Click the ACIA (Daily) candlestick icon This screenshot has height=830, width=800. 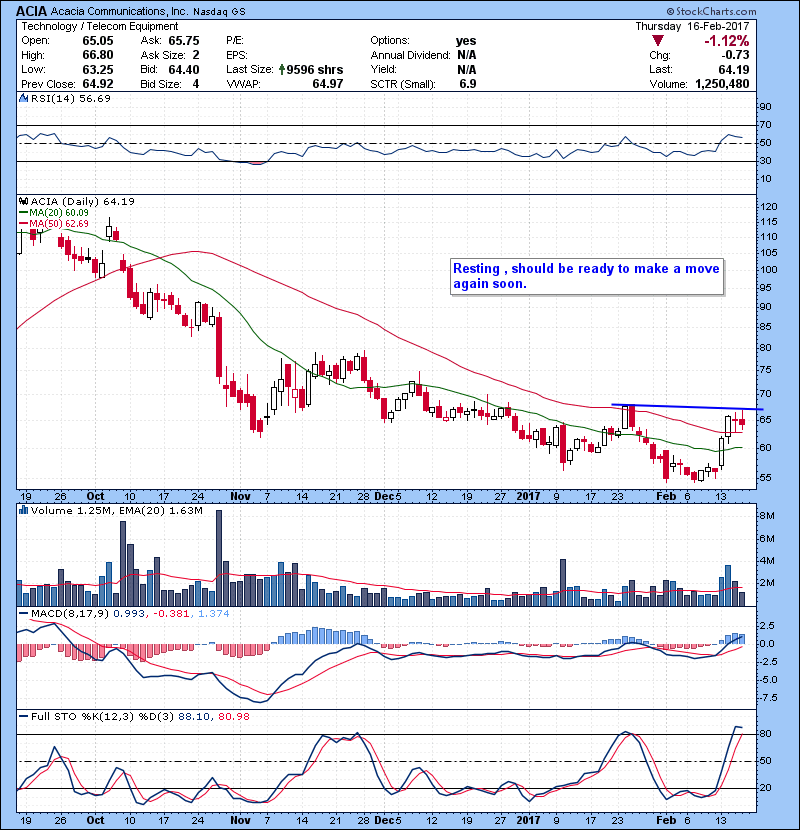pos(23,201)
